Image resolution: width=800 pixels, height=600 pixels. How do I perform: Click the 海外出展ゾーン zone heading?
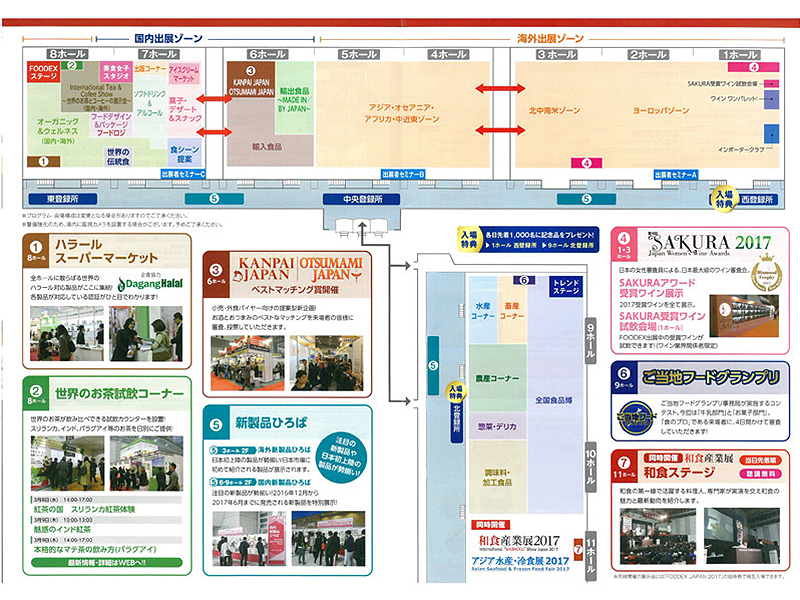point(551,38)
